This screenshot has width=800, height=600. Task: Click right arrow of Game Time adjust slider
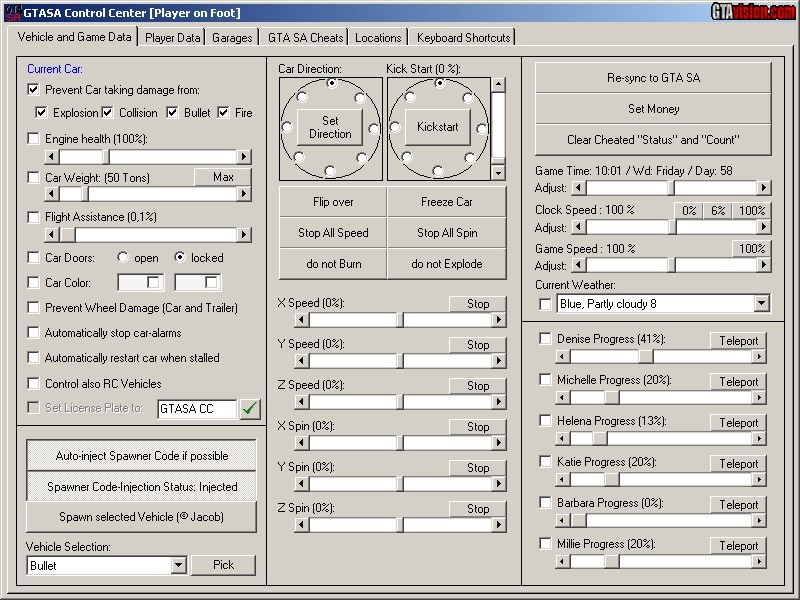pos(764,188)
